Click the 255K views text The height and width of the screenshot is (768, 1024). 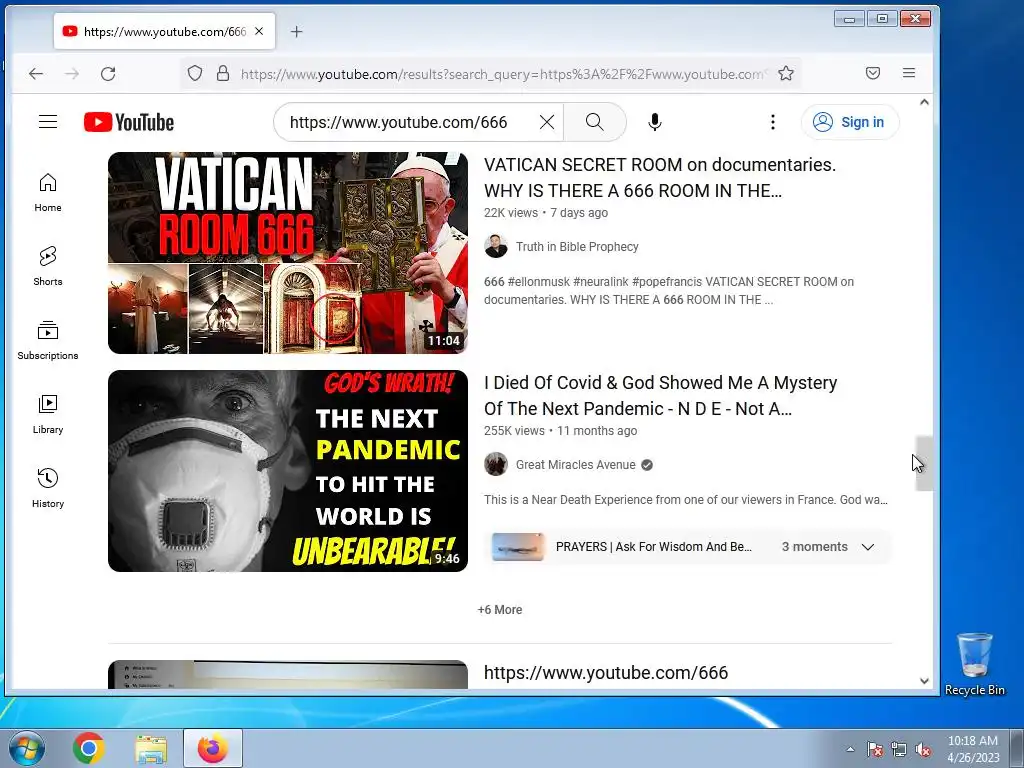tap(514, 431)
